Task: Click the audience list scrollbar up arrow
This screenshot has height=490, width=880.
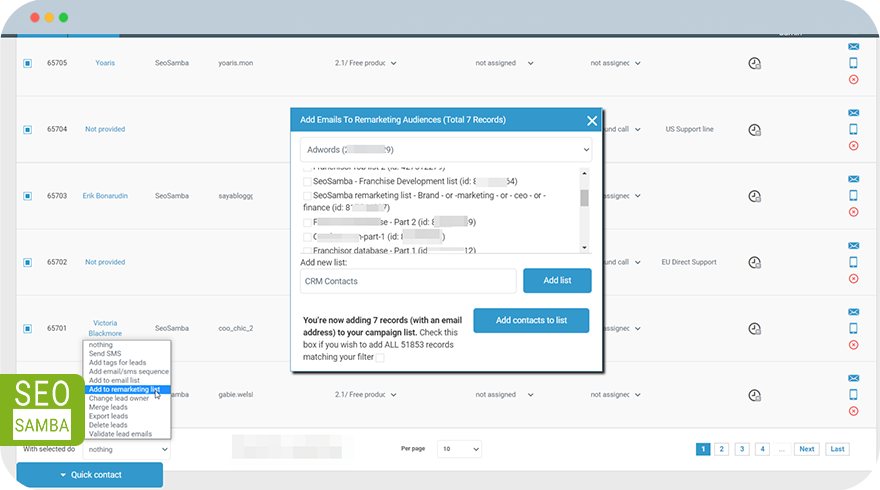Action: (x=584, y=173)
